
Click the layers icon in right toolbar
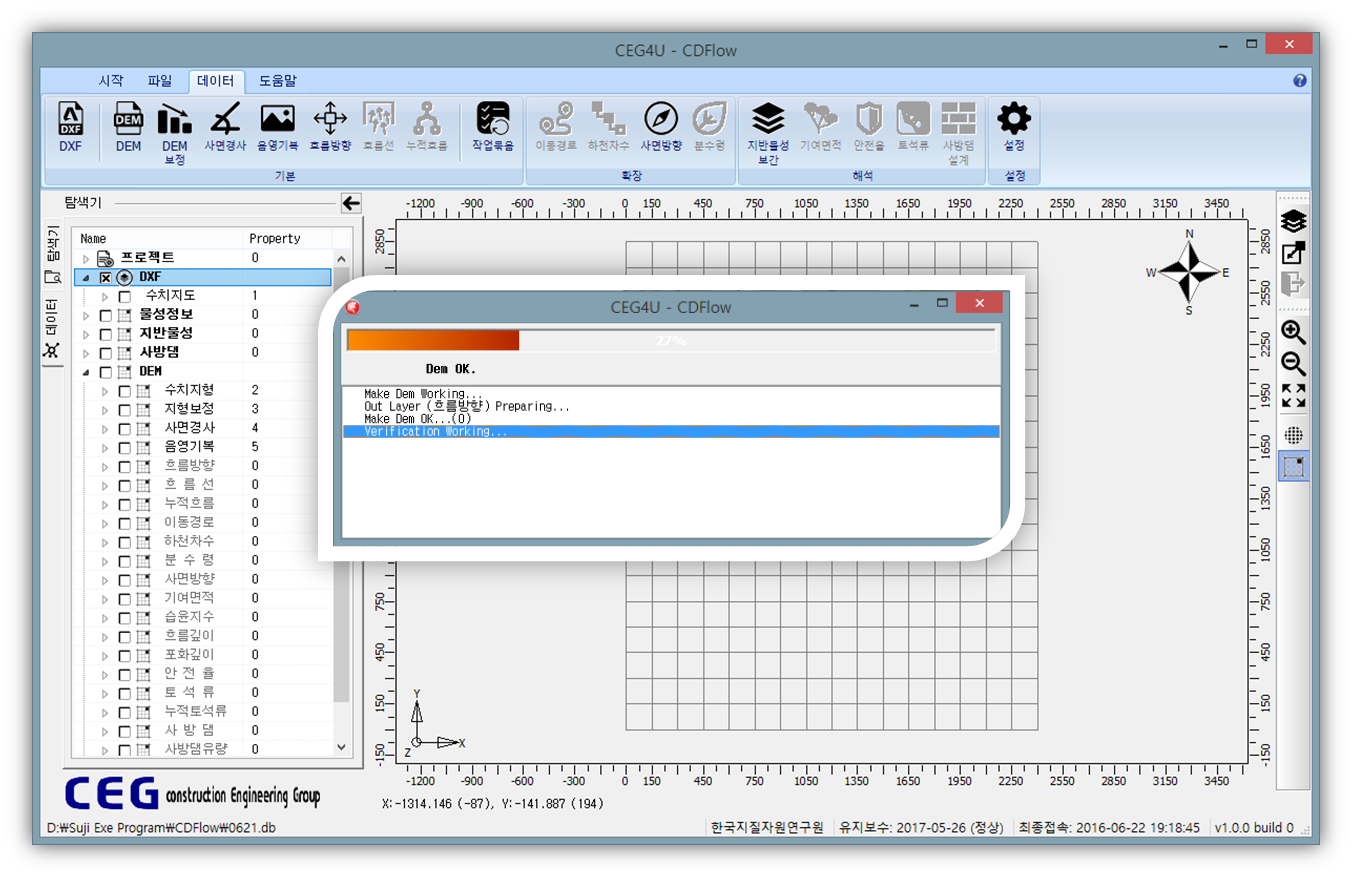(1293, 221)
